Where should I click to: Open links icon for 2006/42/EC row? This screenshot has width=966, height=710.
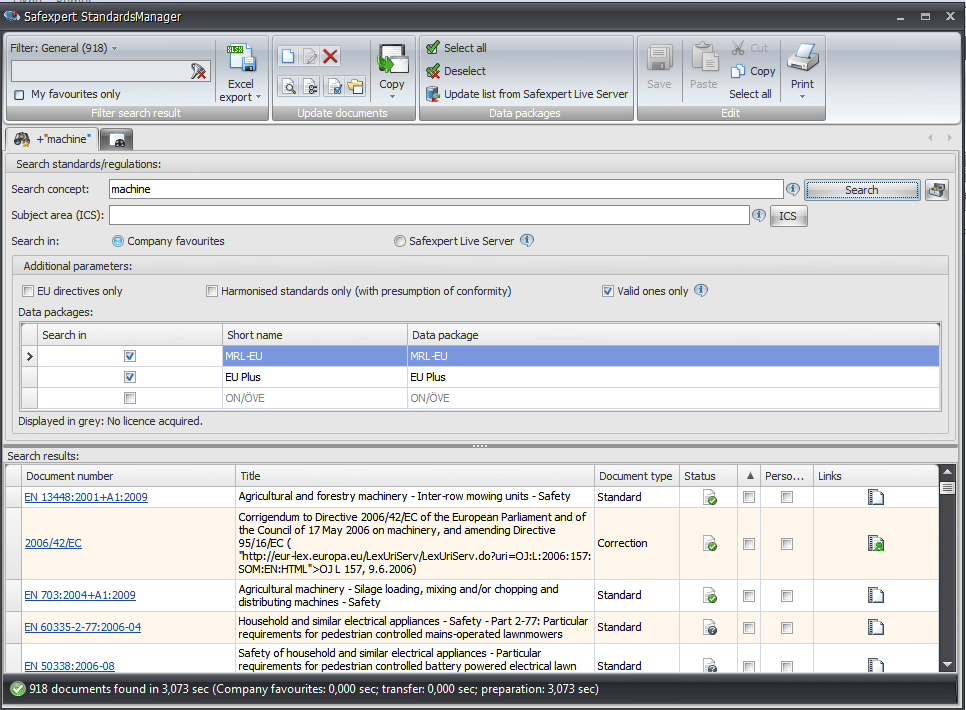click(x=876, y=544)
